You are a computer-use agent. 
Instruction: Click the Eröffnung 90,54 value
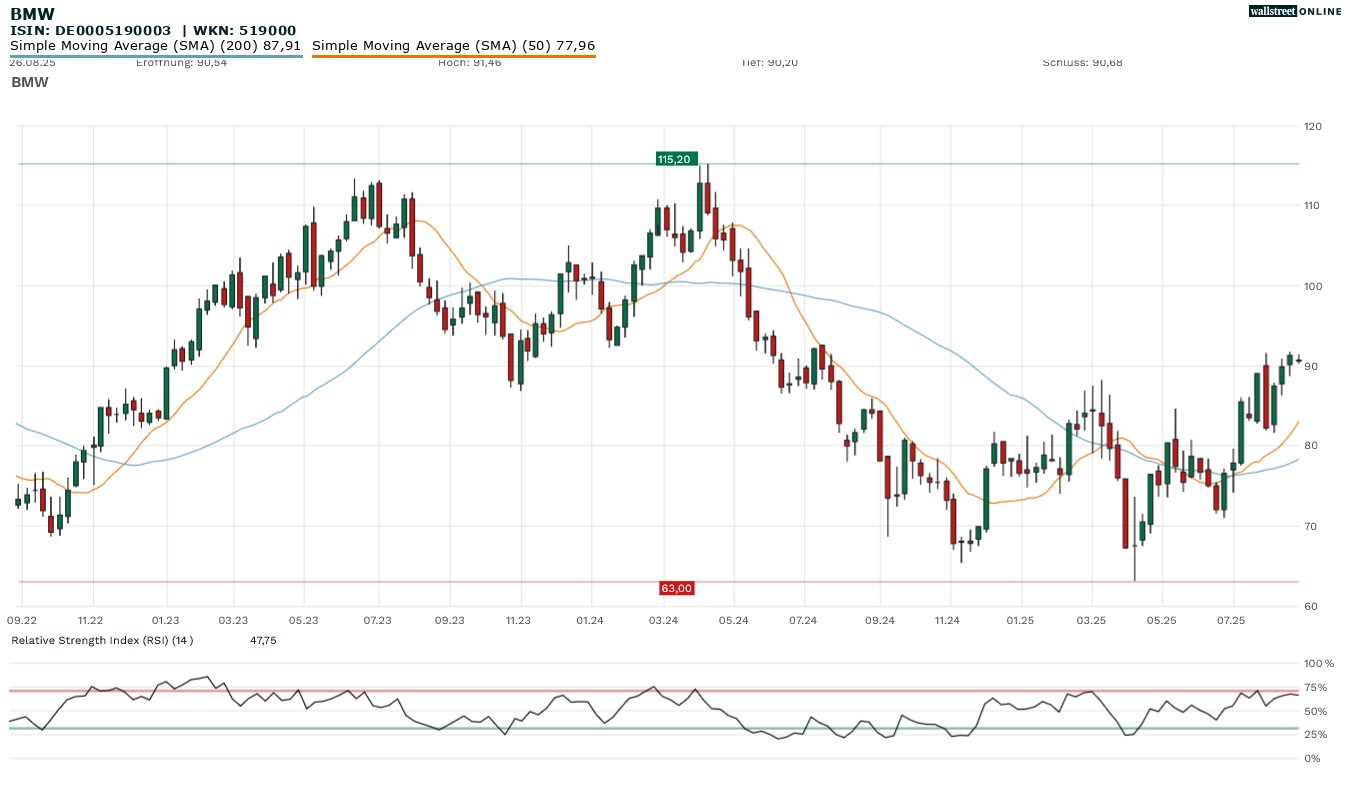181,62
